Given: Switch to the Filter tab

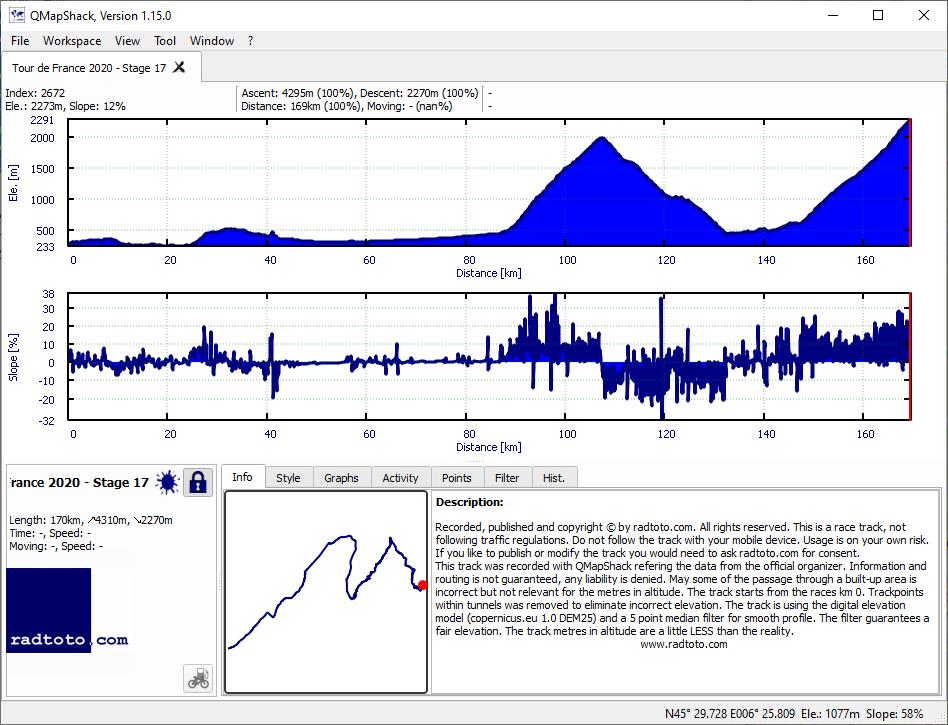Looking at the screenshot, I should tap(507, 478).
